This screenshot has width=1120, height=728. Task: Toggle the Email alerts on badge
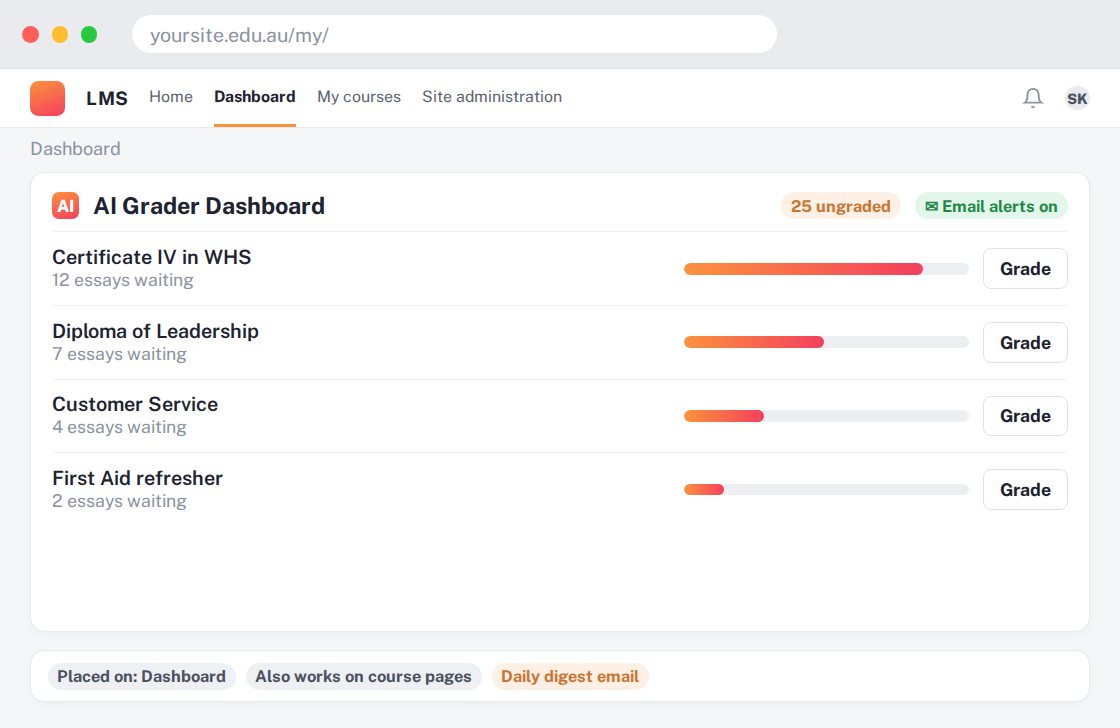[991, 206]
